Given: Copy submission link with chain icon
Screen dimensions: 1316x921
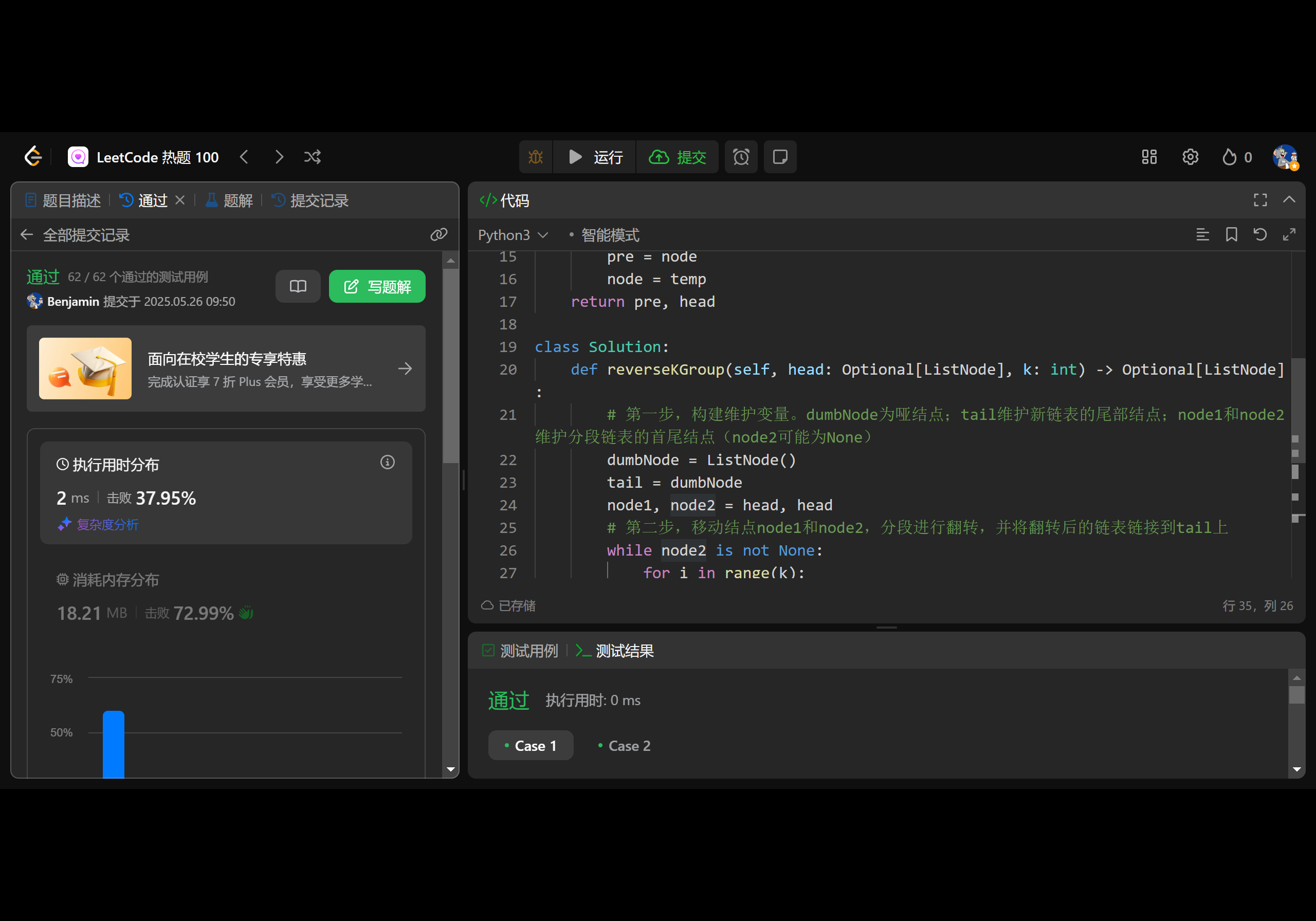Looking at the screenshot, I should 438,234.
